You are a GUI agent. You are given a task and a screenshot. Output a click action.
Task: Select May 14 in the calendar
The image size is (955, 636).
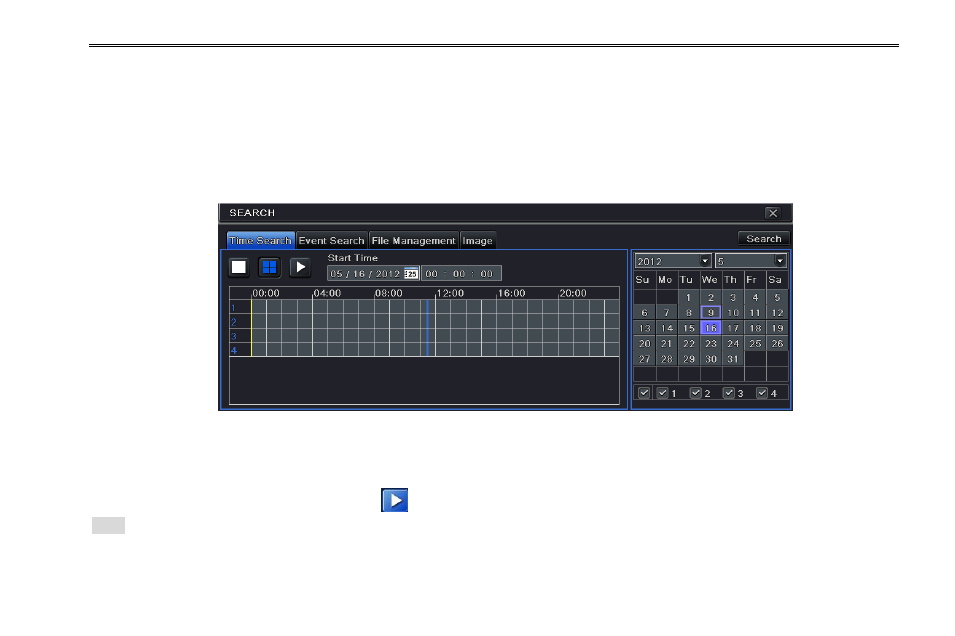point(666,328)
